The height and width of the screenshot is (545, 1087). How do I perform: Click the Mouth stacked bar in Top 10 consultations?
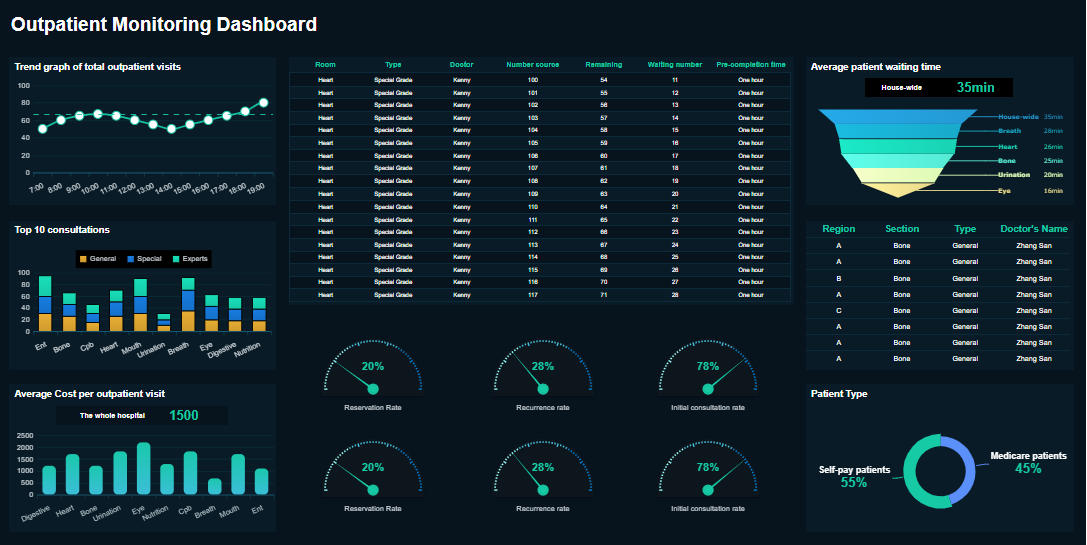pyautogui.click(x=140, y=305)
